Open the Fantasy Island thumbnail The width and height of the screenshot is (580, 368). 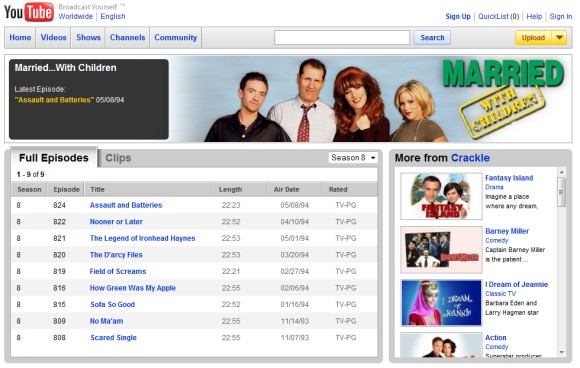(441, 196)
